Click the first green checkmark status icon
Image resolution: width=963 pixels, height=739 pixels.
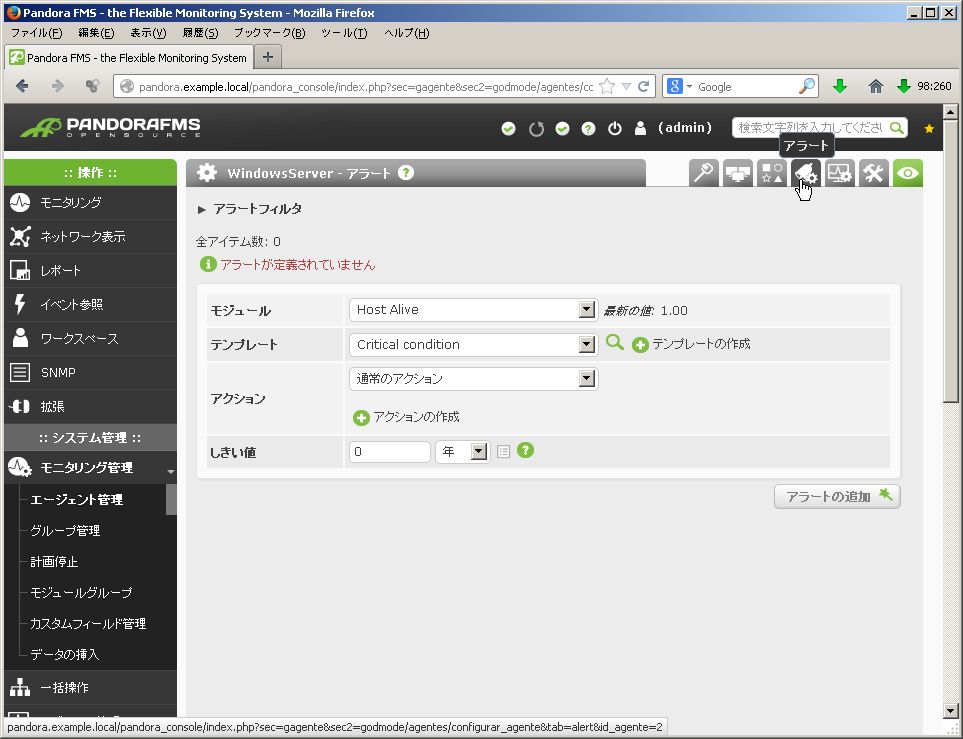click(x=509, y=128)
